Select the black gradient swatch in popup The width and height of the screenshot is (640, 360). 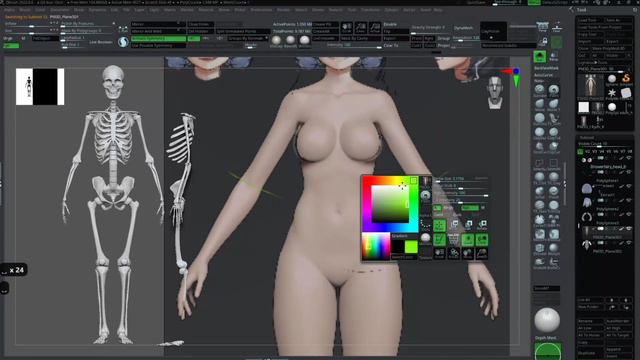click(x=398, y=246)
